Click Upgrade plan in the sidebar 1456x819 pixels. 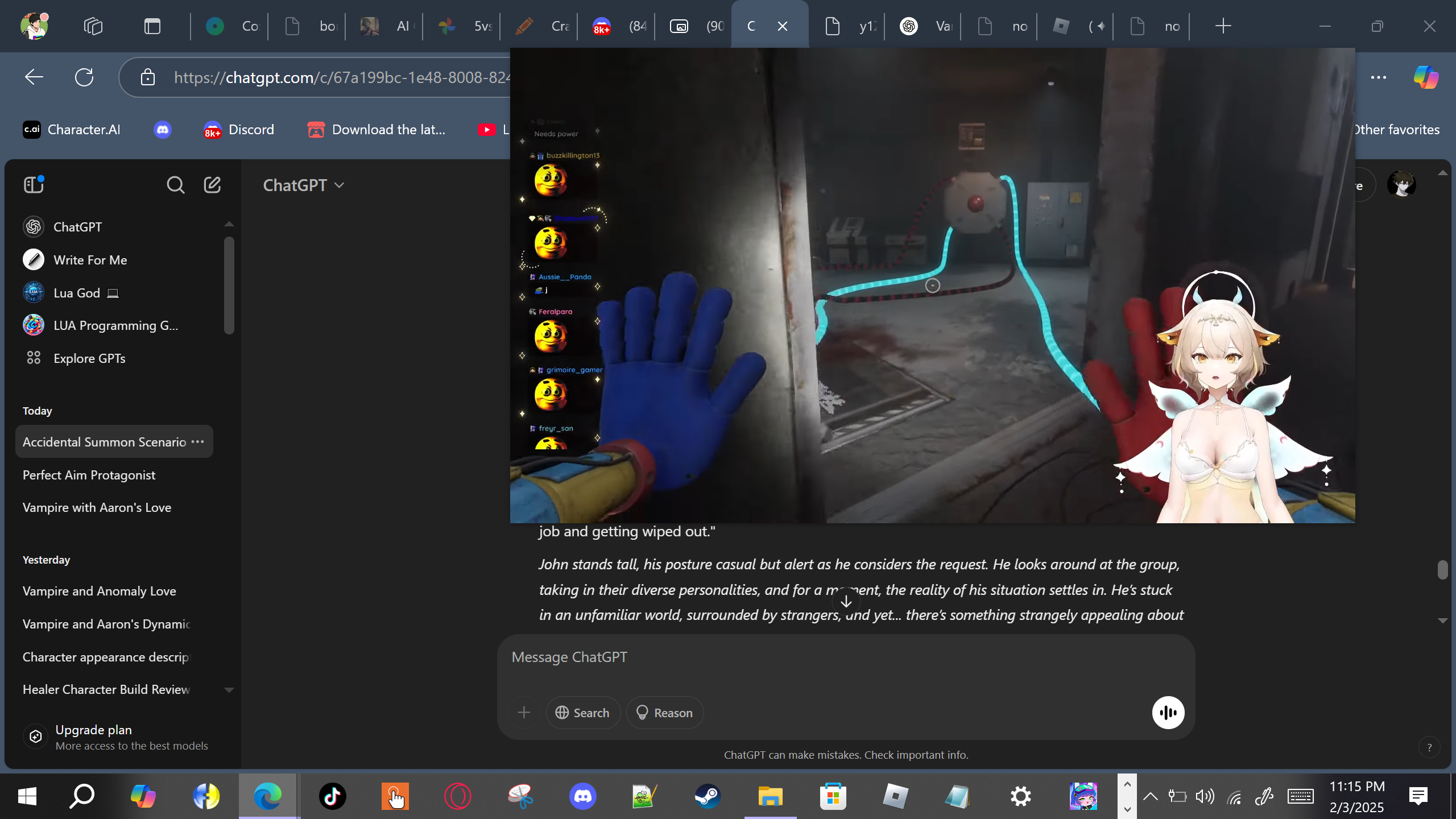coord(117,737)
